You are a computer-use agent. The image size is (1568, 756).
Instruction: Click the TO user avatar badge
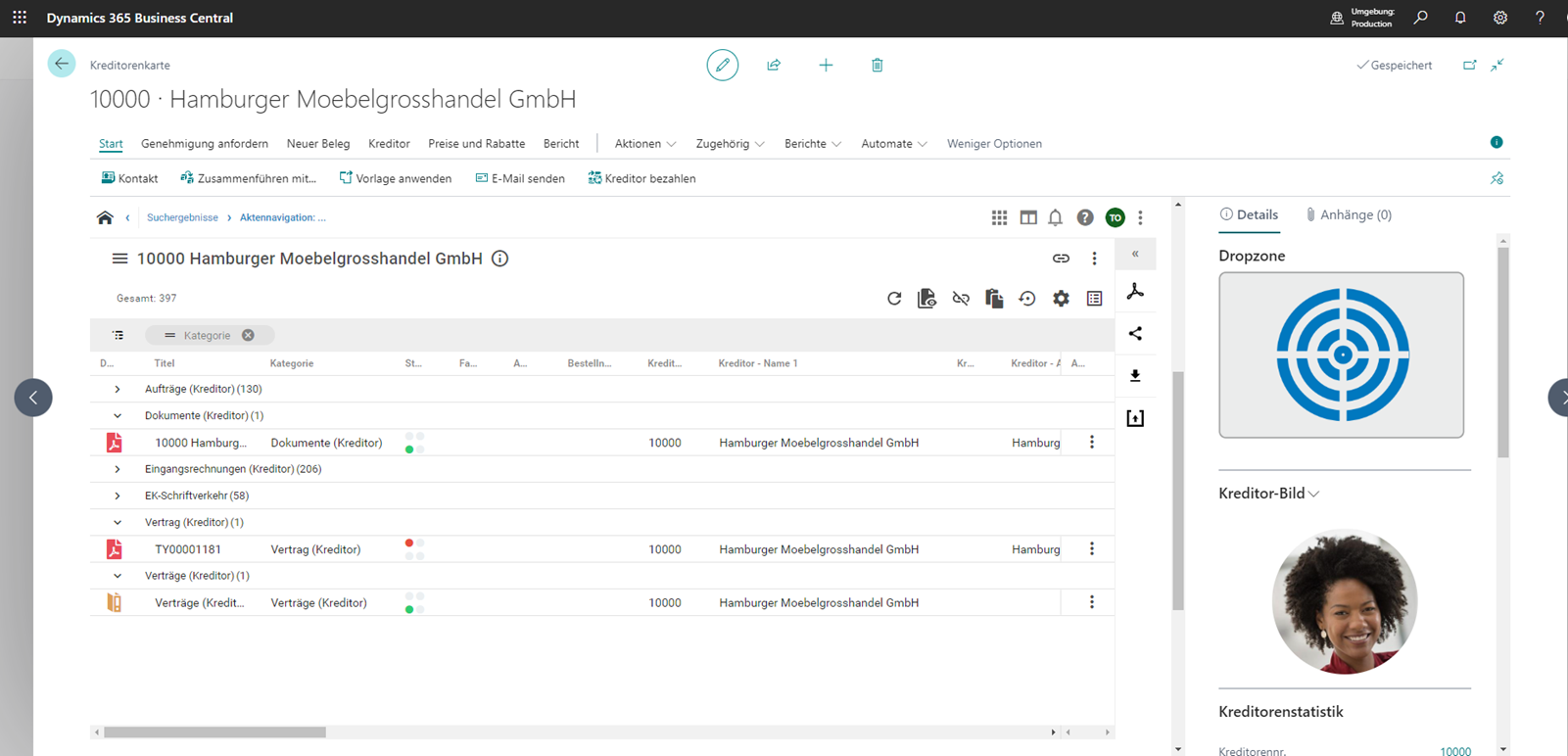(1115, 217)
